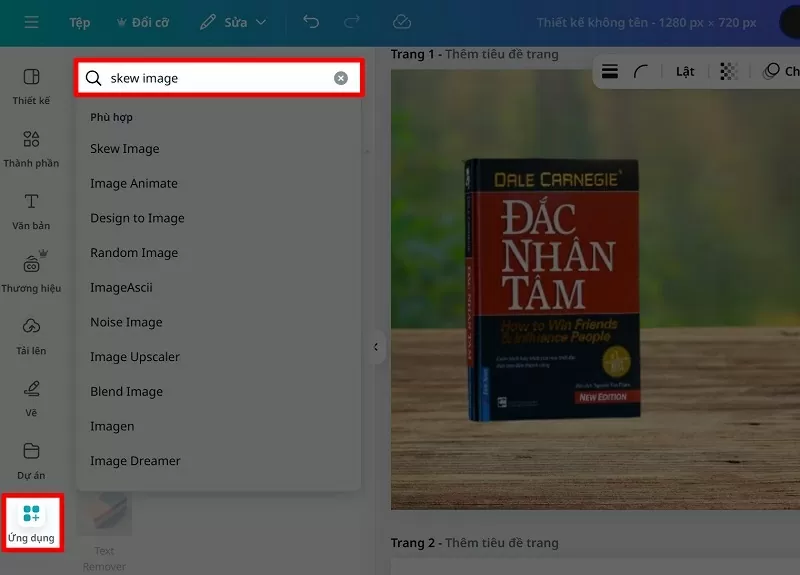800x575 pixels.
Task: Choose the Image Upscaler suggestion
Action: 135,357
